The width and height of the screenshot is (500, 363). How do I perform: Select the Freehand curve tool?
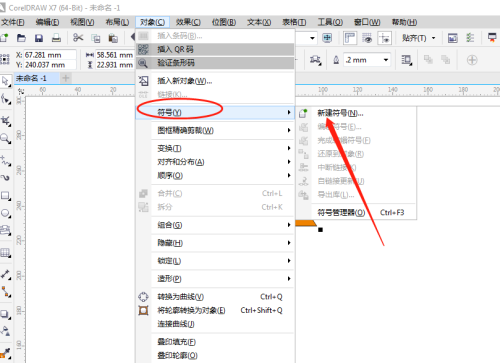pyautogui.click(x=6, y=161)
